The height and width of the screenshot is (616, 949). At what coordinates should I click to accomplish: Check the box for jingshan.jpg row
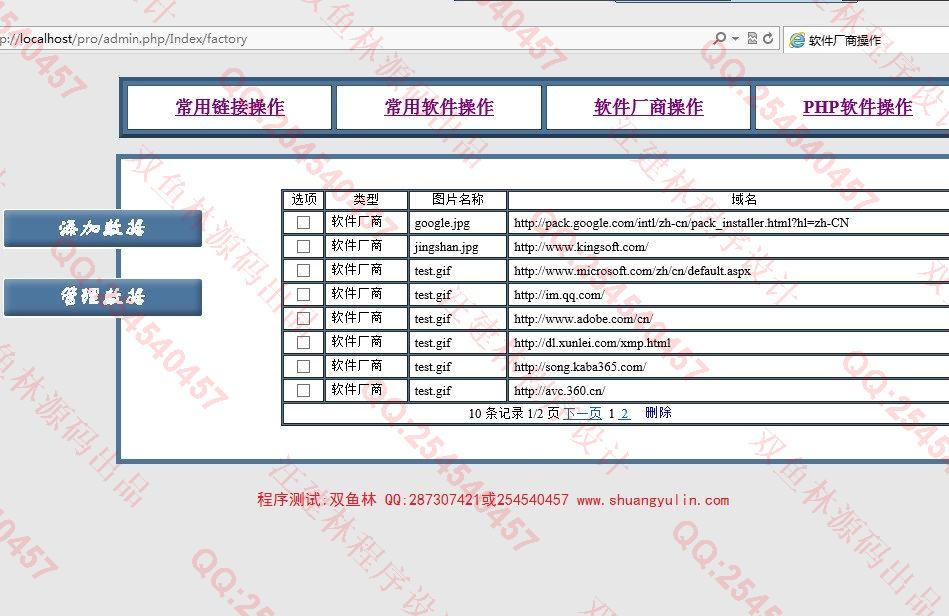click(x=303, y=246)
